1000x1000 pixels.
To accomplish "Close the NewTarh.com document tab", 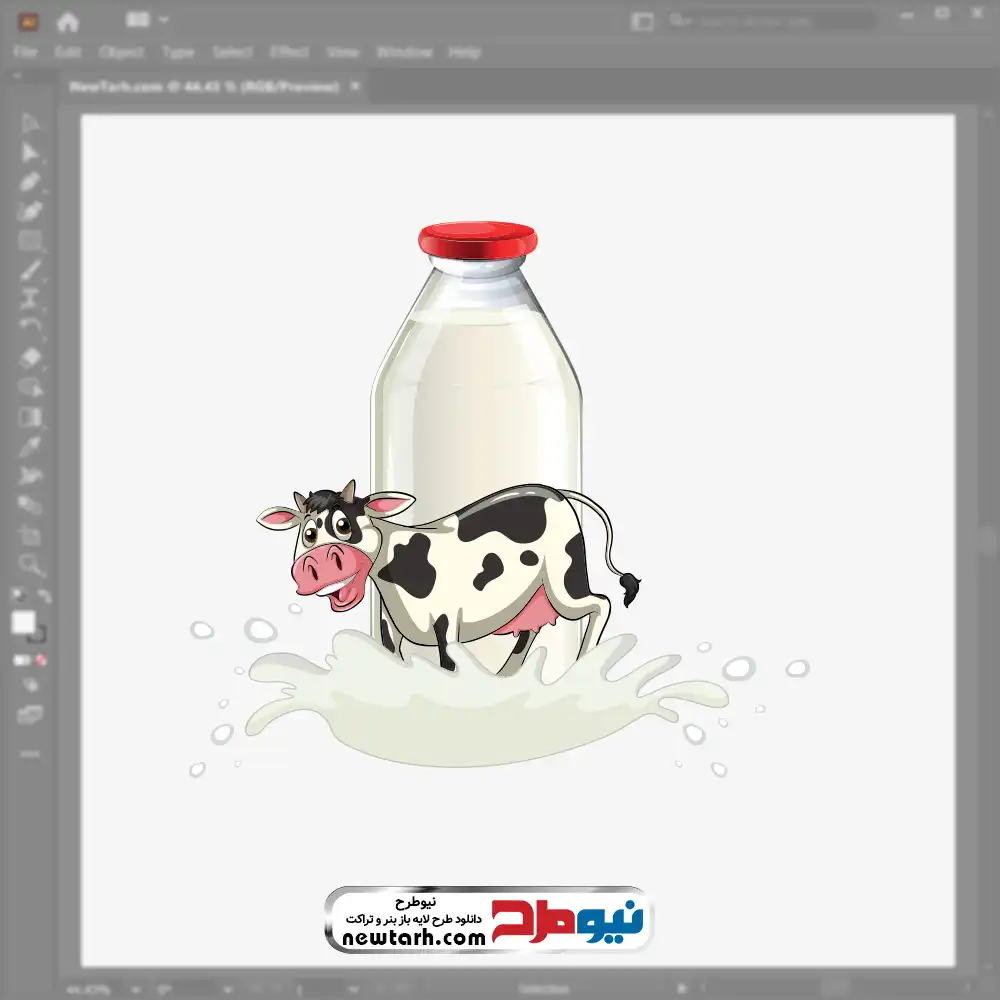I will click(354, 87).
